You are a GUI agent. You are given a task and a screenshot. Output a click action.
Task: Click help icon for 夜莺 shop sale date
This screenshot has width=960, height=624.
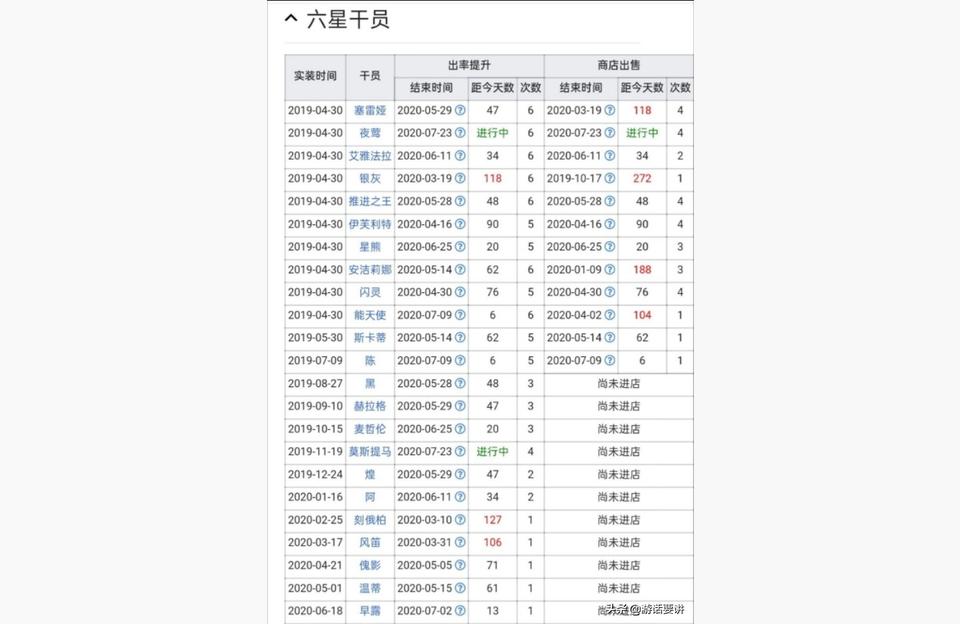pyautogui.click(x=610, y=133)
